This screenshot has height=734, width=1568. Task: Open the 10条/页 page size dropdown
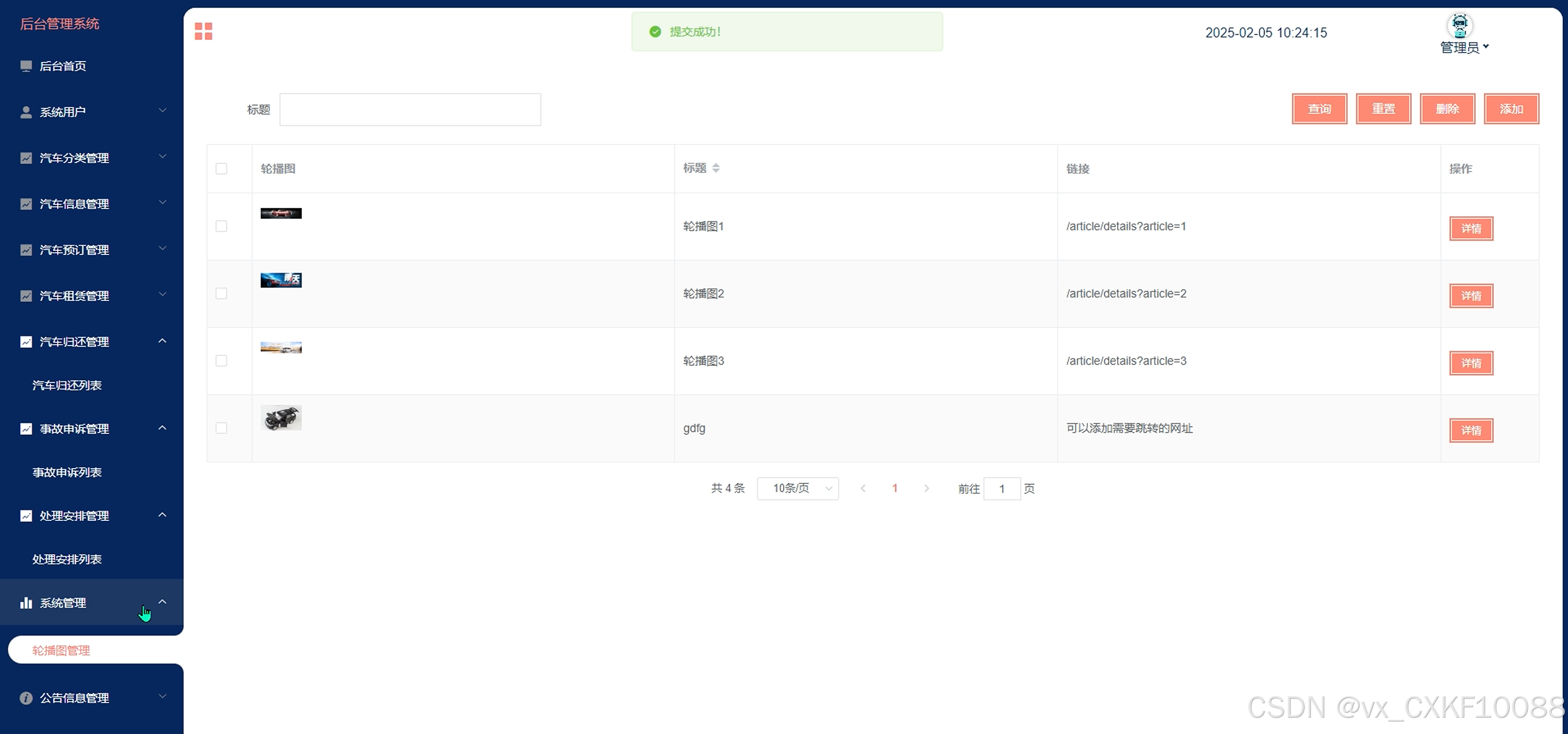coord(797,489)
